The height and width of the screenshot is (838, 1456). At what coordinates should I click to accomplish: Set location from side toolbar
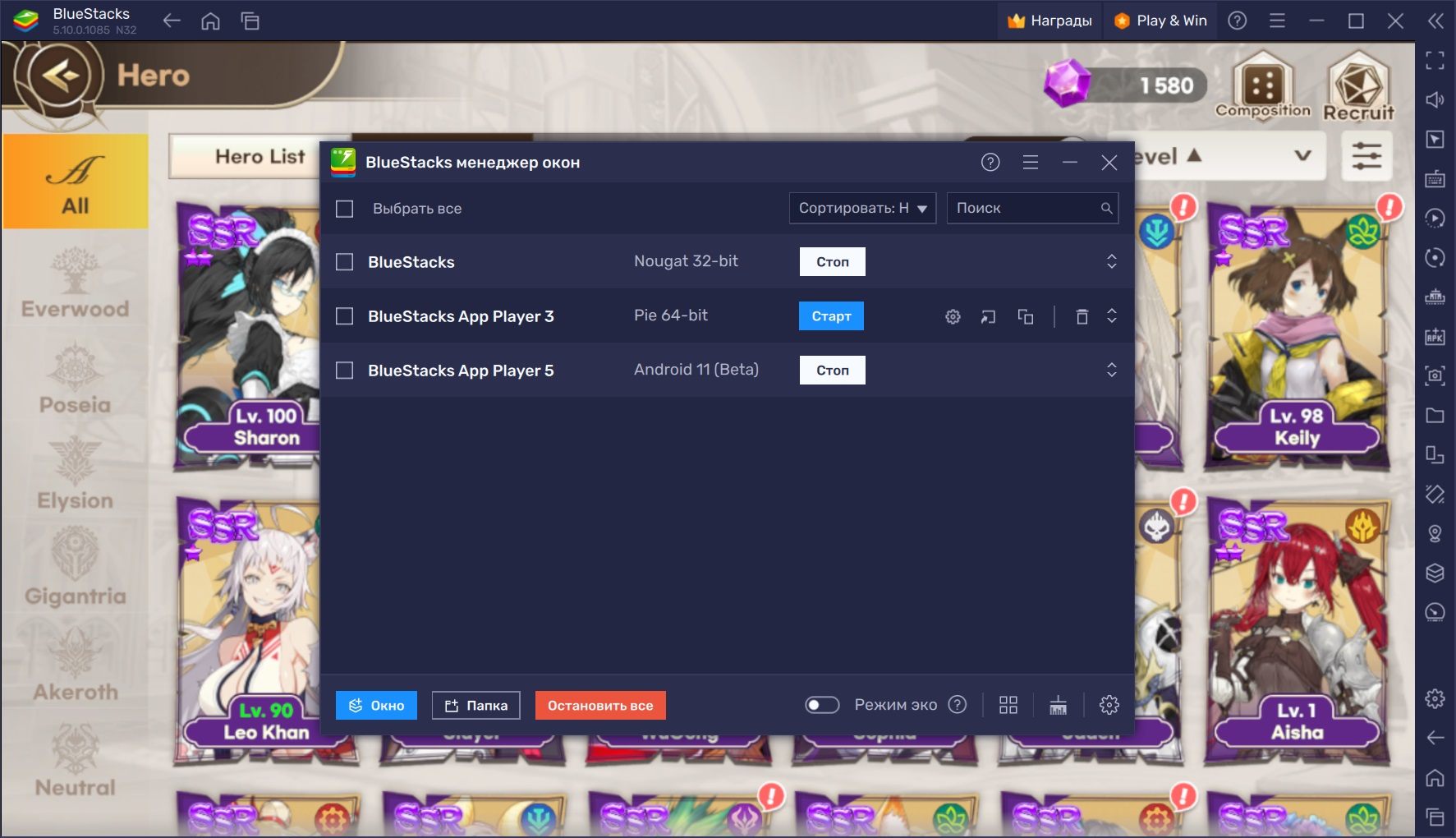coord(1435,533)
